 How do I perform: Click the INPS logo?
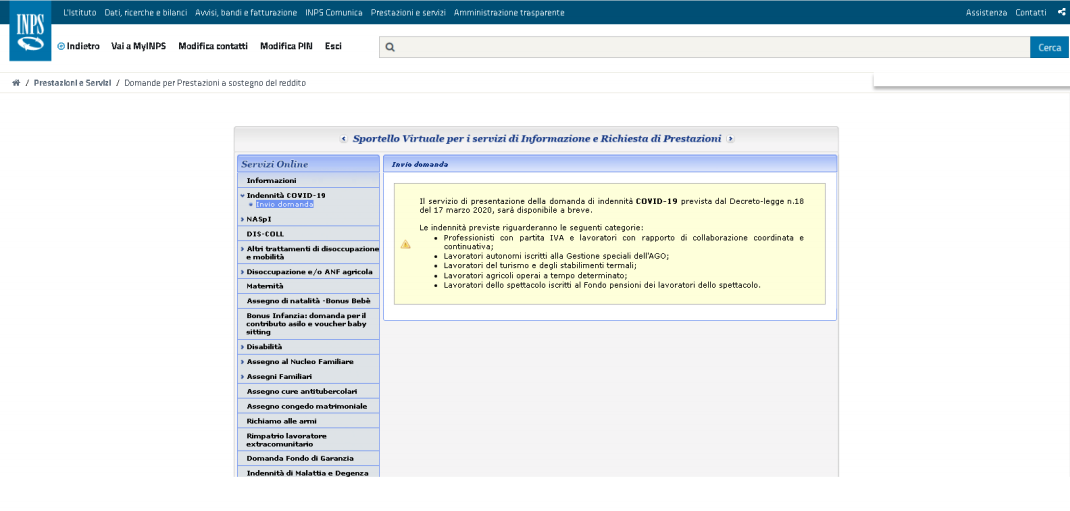pyautogui.click(x=30, y=32)
